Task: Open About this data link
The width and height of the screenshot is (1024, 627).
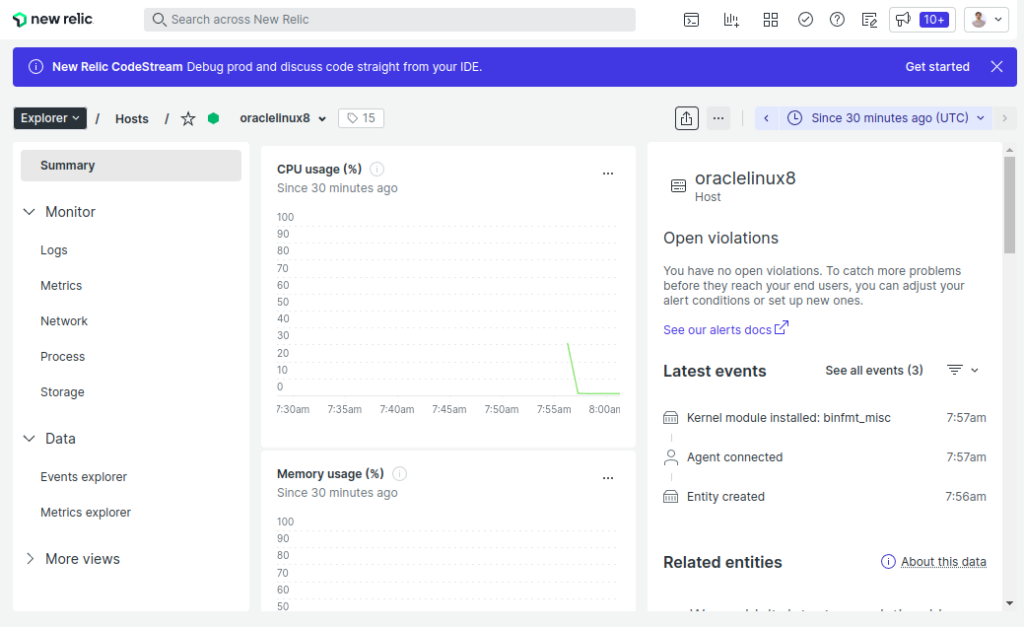Action: point(943,562)
